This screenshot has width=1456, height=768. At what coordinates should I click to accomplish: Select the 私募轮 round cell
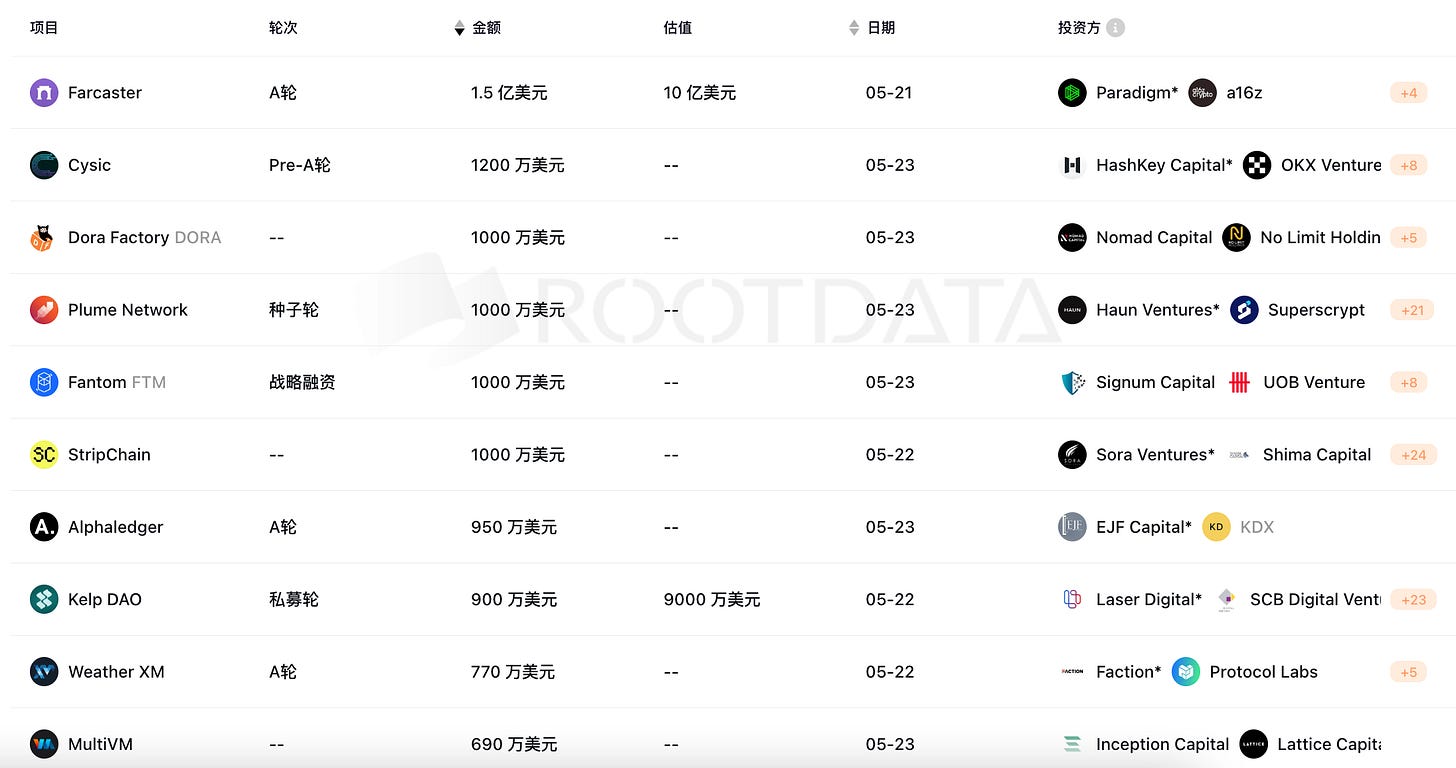294,599
